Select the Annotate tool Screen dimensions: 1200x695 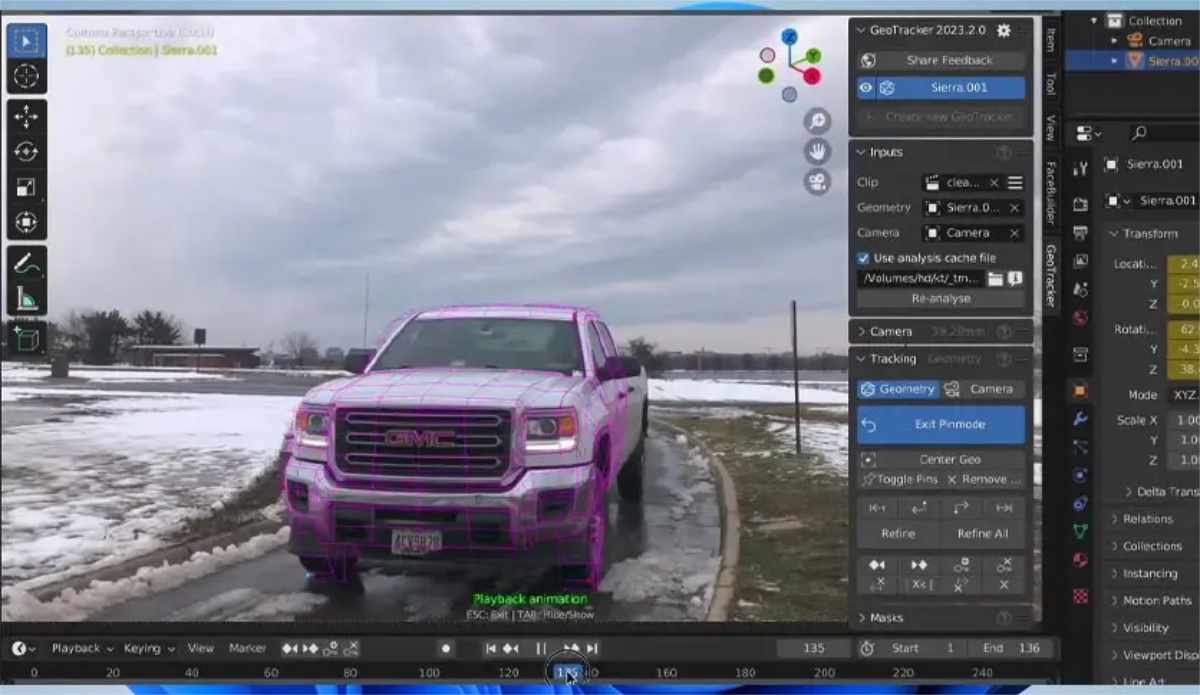coord(26,264)
